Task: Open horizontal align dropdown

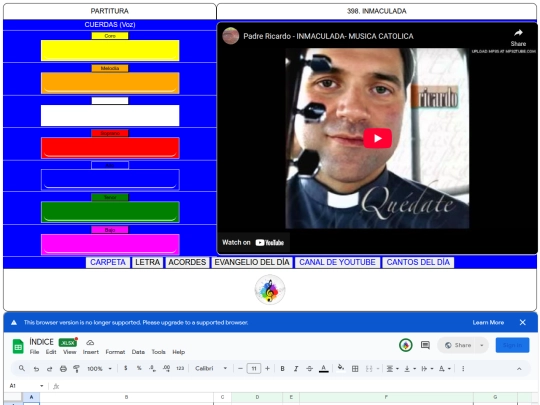Action: tap(392, 368)
